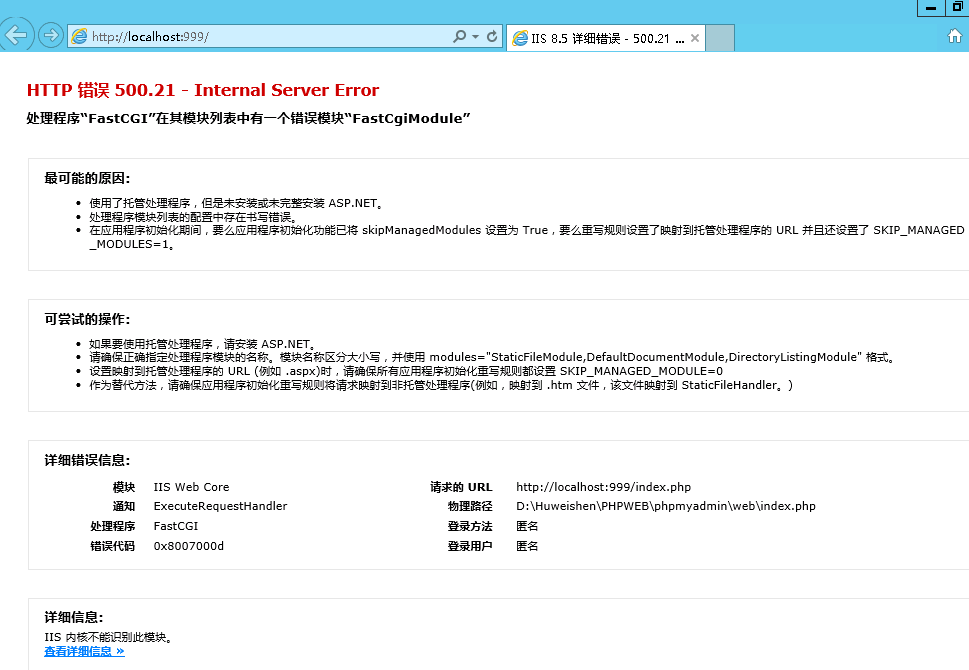Click the physical path D:\Huweishen\PHPWEB value
The image size is (969, 670).
666,506
